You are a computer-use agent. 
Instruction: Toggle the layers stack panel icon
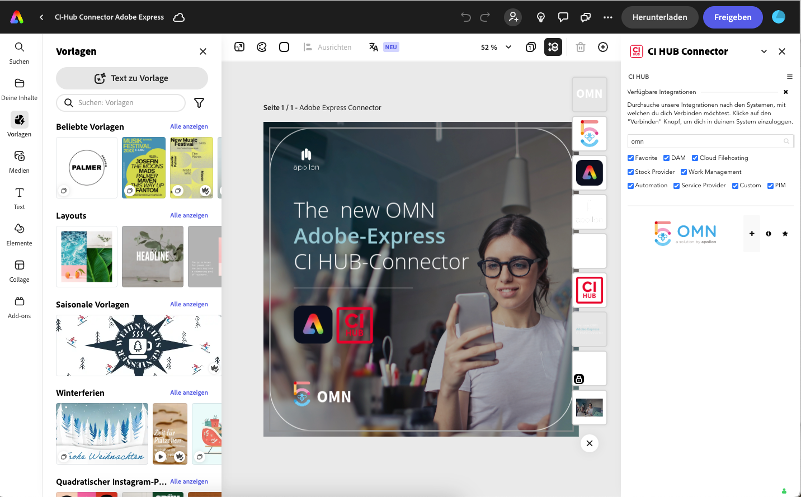point(553,47)
